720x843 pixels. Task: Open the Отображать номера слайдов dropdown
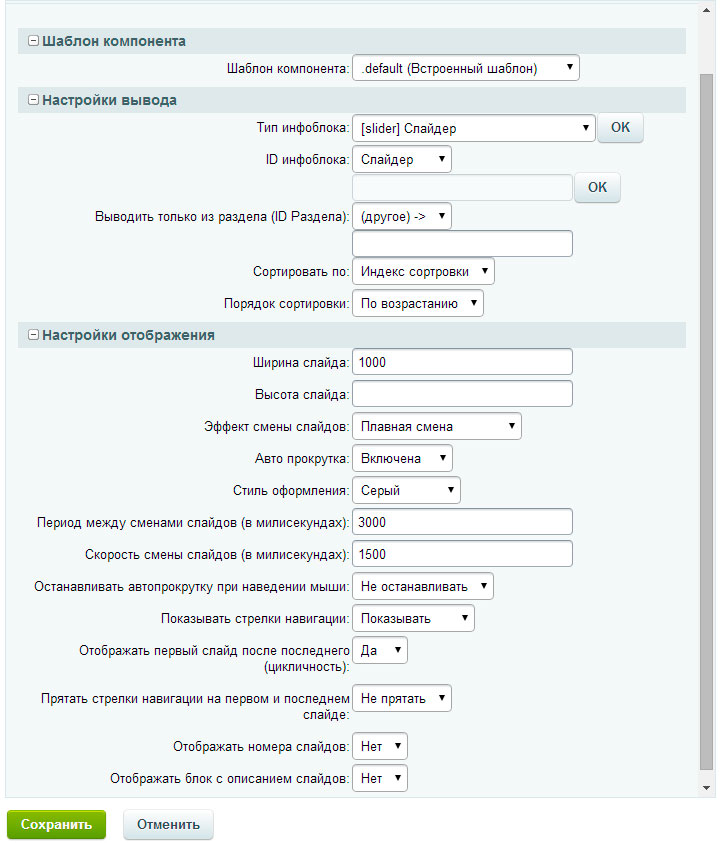pos(380,746)
